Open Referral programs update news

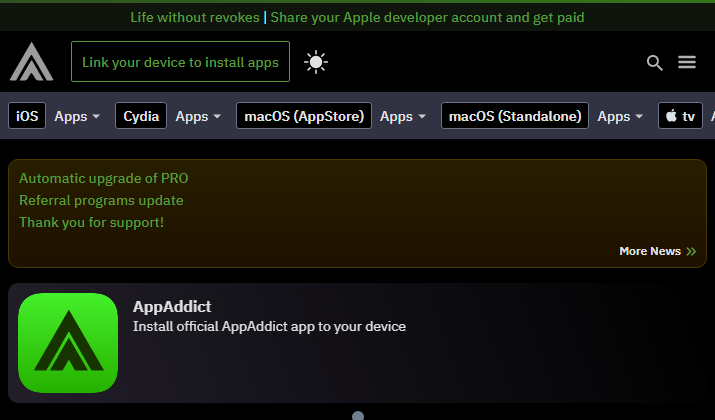[101, 200]
